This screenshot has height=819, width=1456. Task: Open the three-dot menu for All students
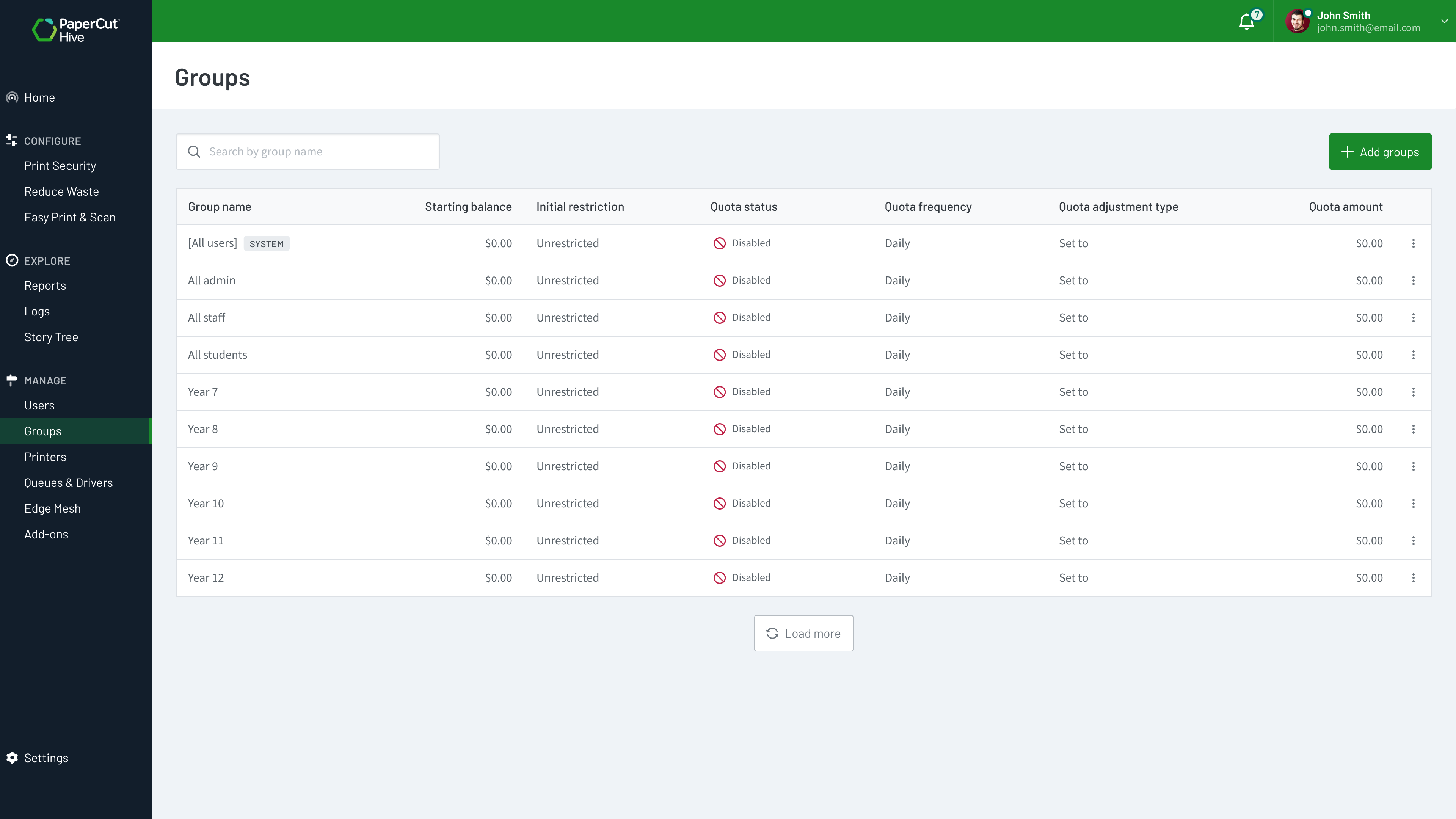[x=1414, y=355]
